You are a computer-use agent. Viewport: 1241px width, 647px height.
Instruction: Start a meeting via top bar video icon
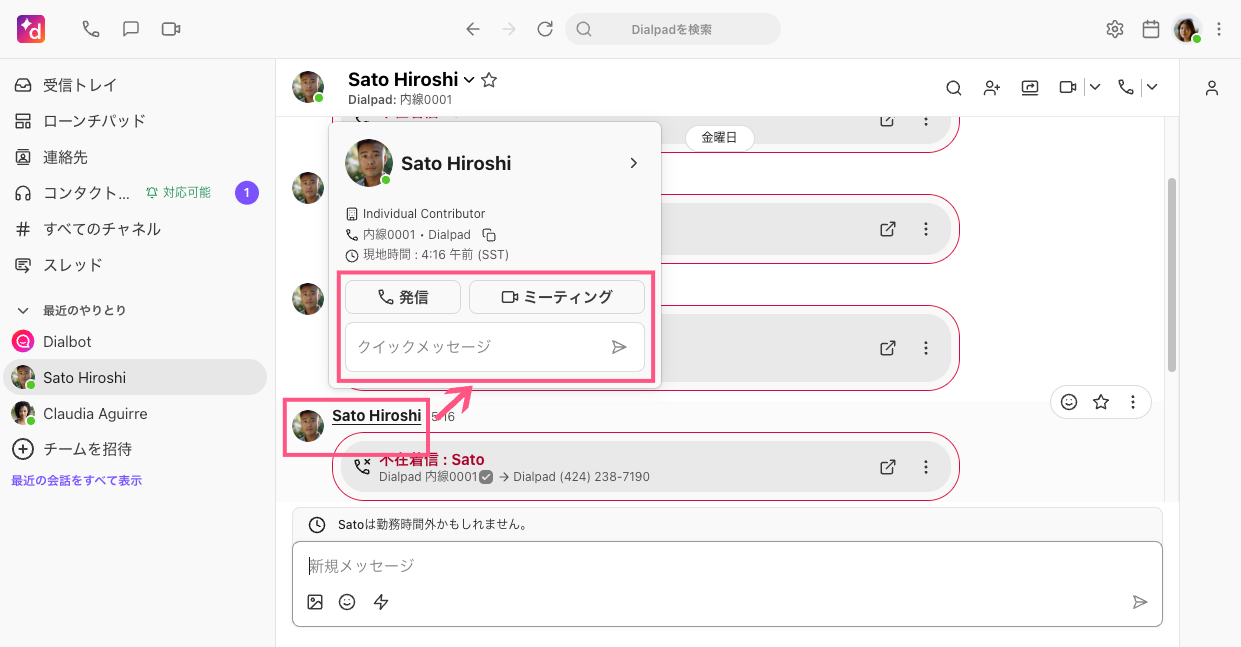point(171,29)
